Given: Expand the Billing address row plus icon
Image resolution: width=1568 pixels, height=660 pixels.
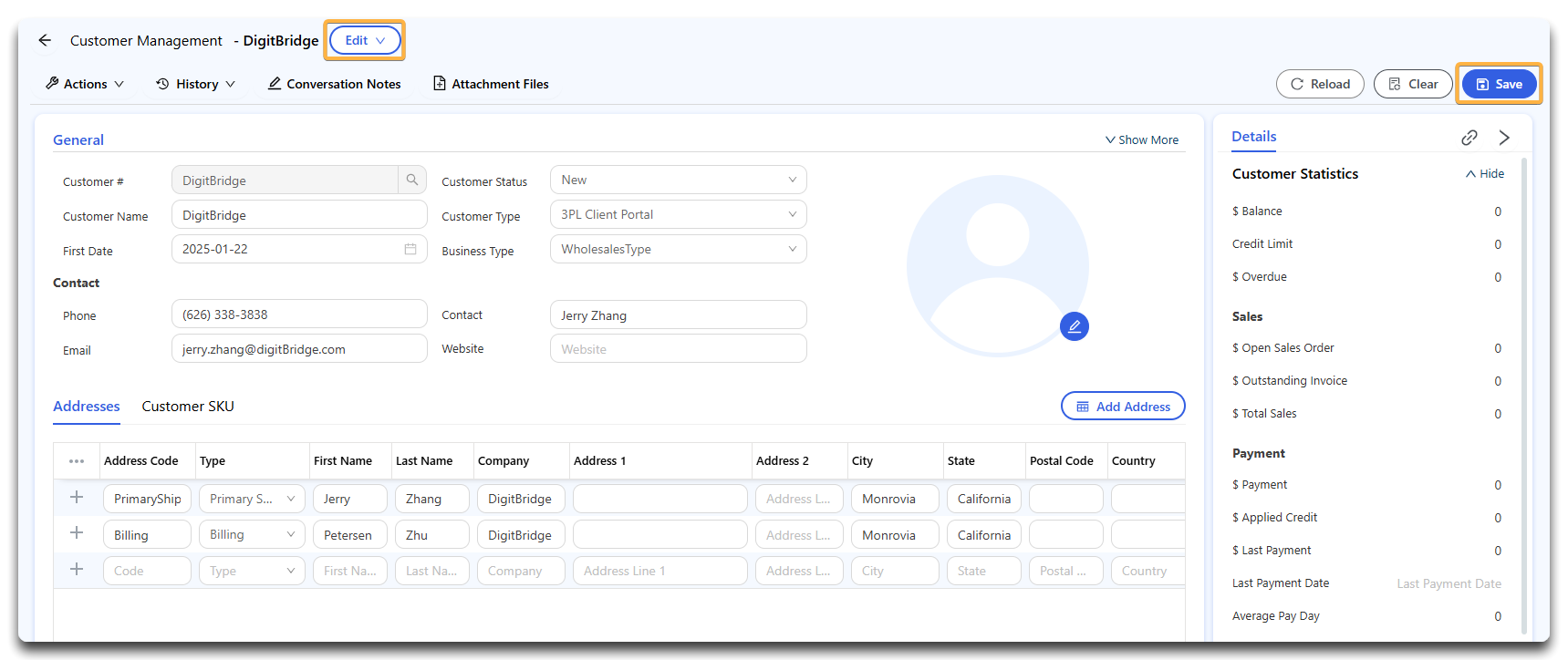Looking at the screenshot, I should [x=77, y=533].
